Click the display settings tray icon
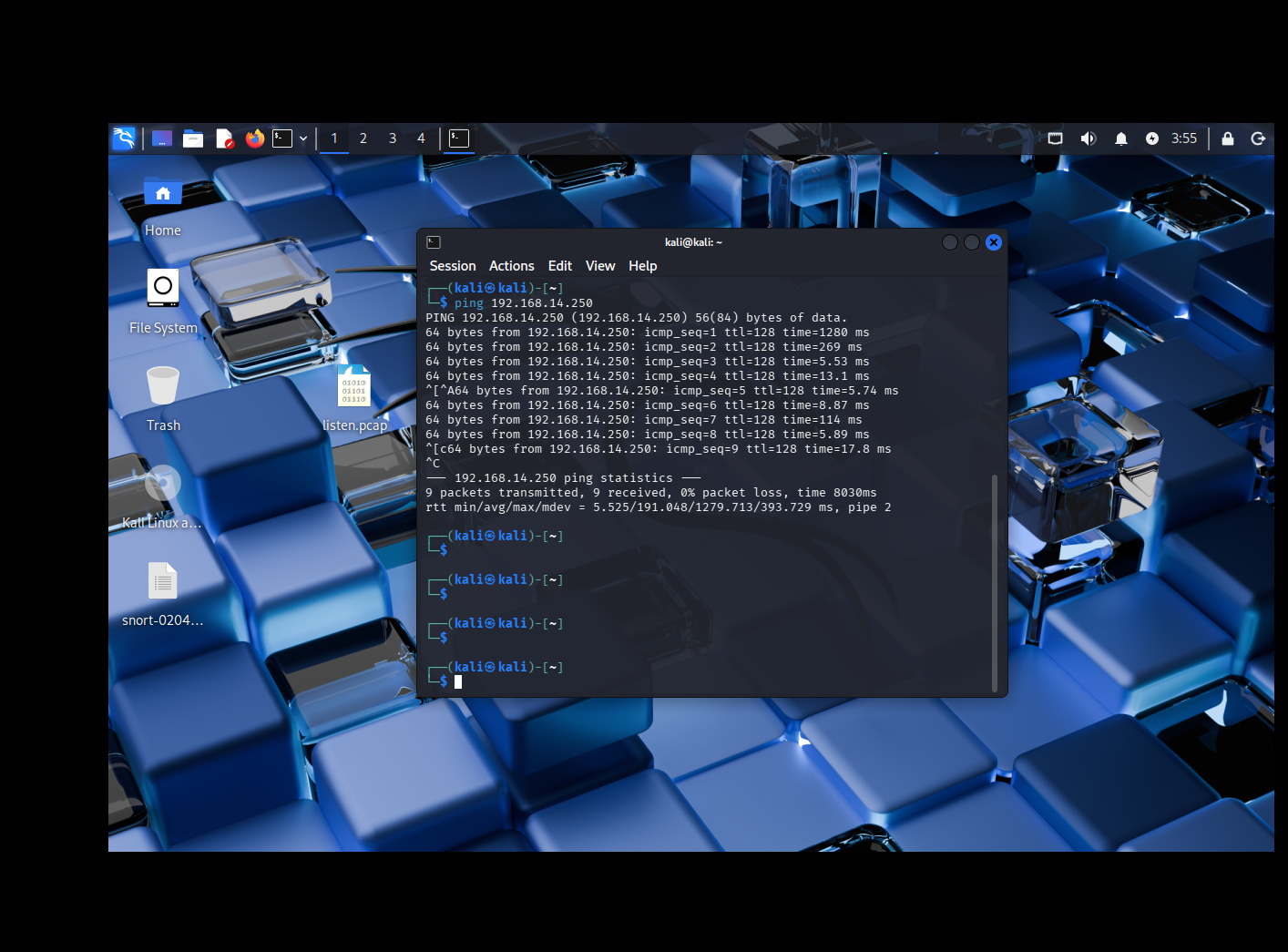This screenshot has width=1288, height=952. pos(1056,138)
